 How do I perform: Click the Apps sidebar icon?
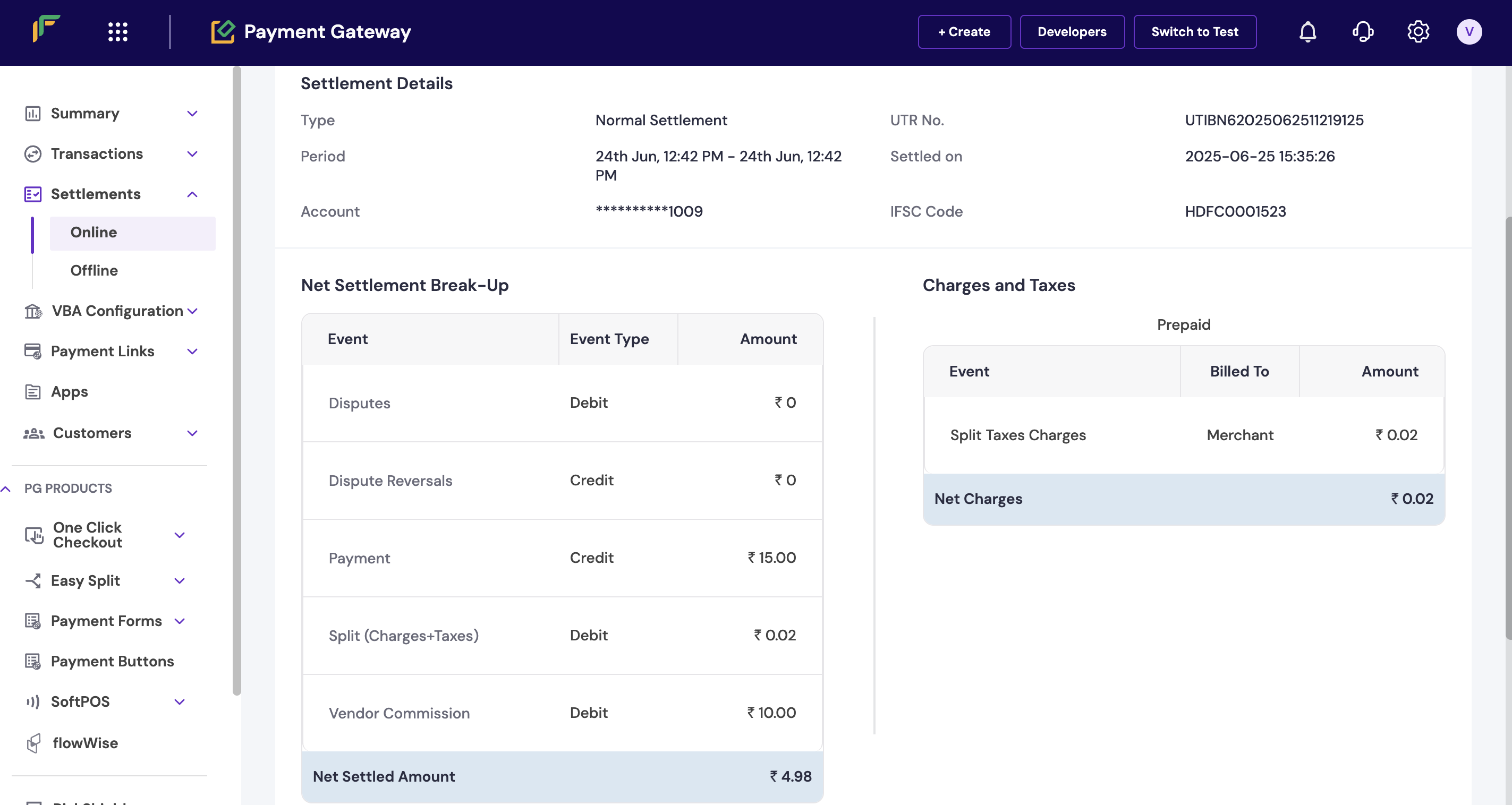tap(33, 391)
